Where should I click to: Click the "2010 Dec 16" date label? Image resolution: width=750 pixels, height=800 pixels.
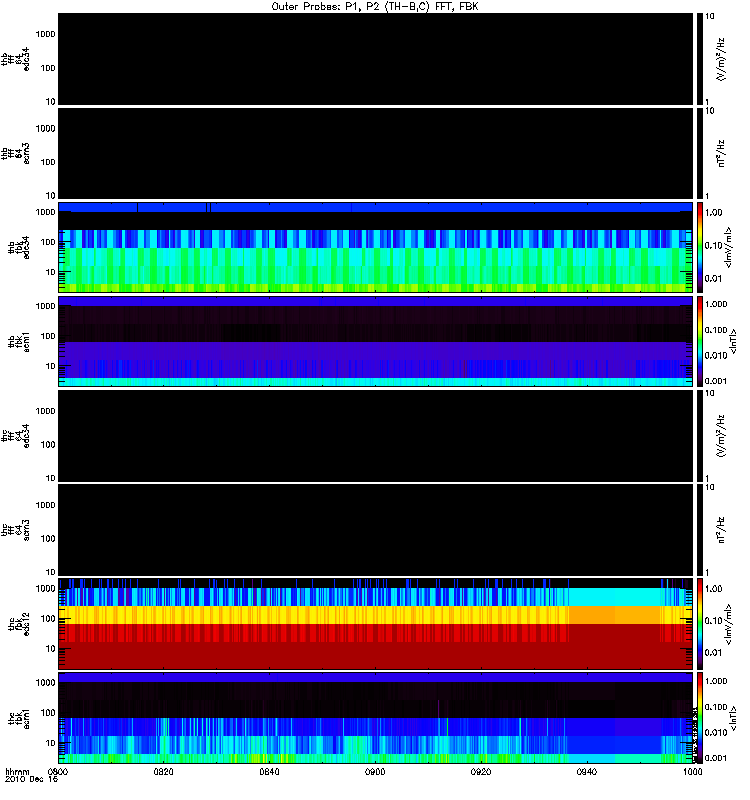click(x=31, y=779)
